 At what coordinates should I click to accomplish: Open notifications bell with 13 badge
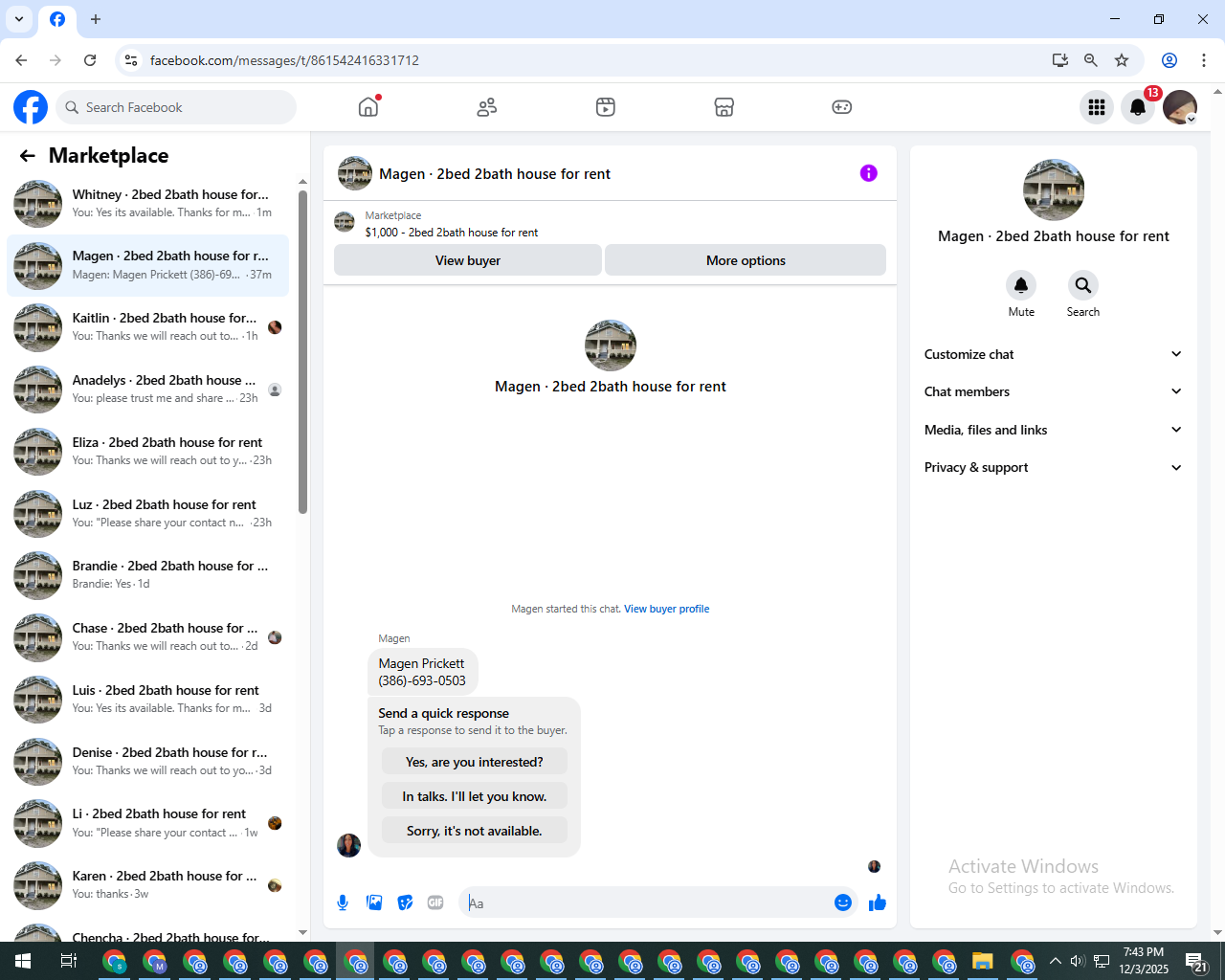[1138, 107]
